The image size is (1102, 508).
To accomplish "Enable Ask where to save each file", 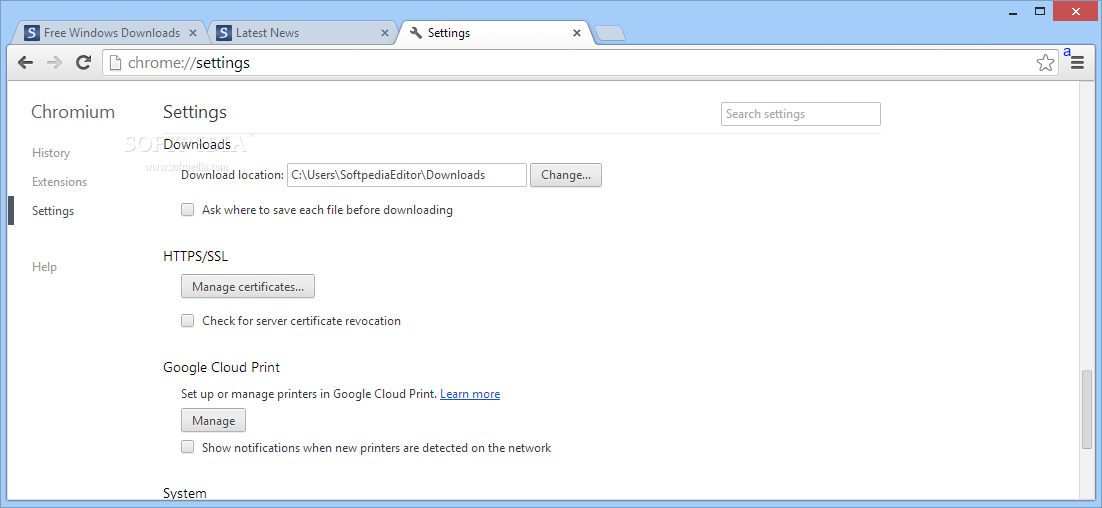I will pyautogui.click(x=187, y=209).
